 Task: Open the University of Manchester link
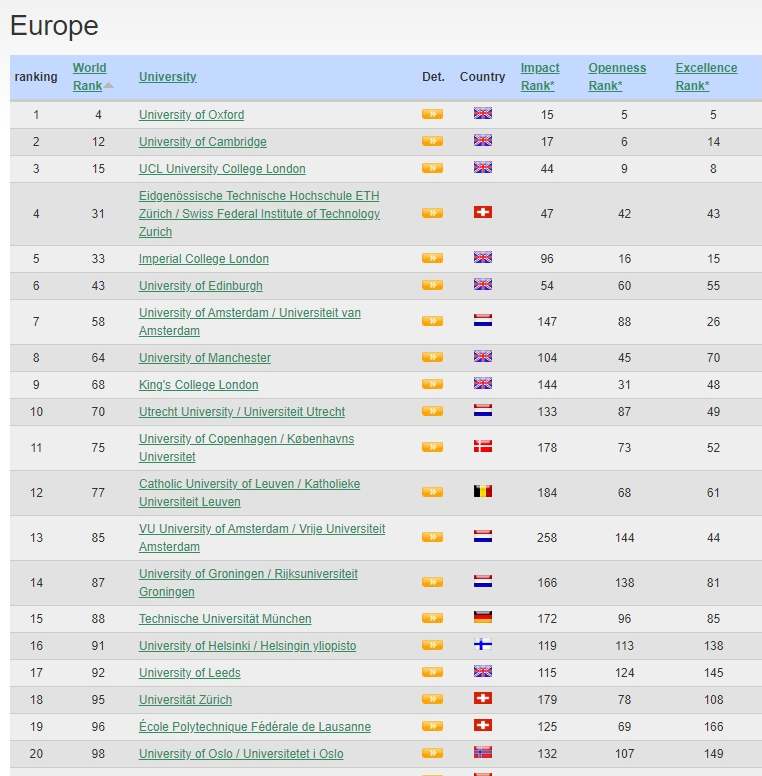point(204,358)
